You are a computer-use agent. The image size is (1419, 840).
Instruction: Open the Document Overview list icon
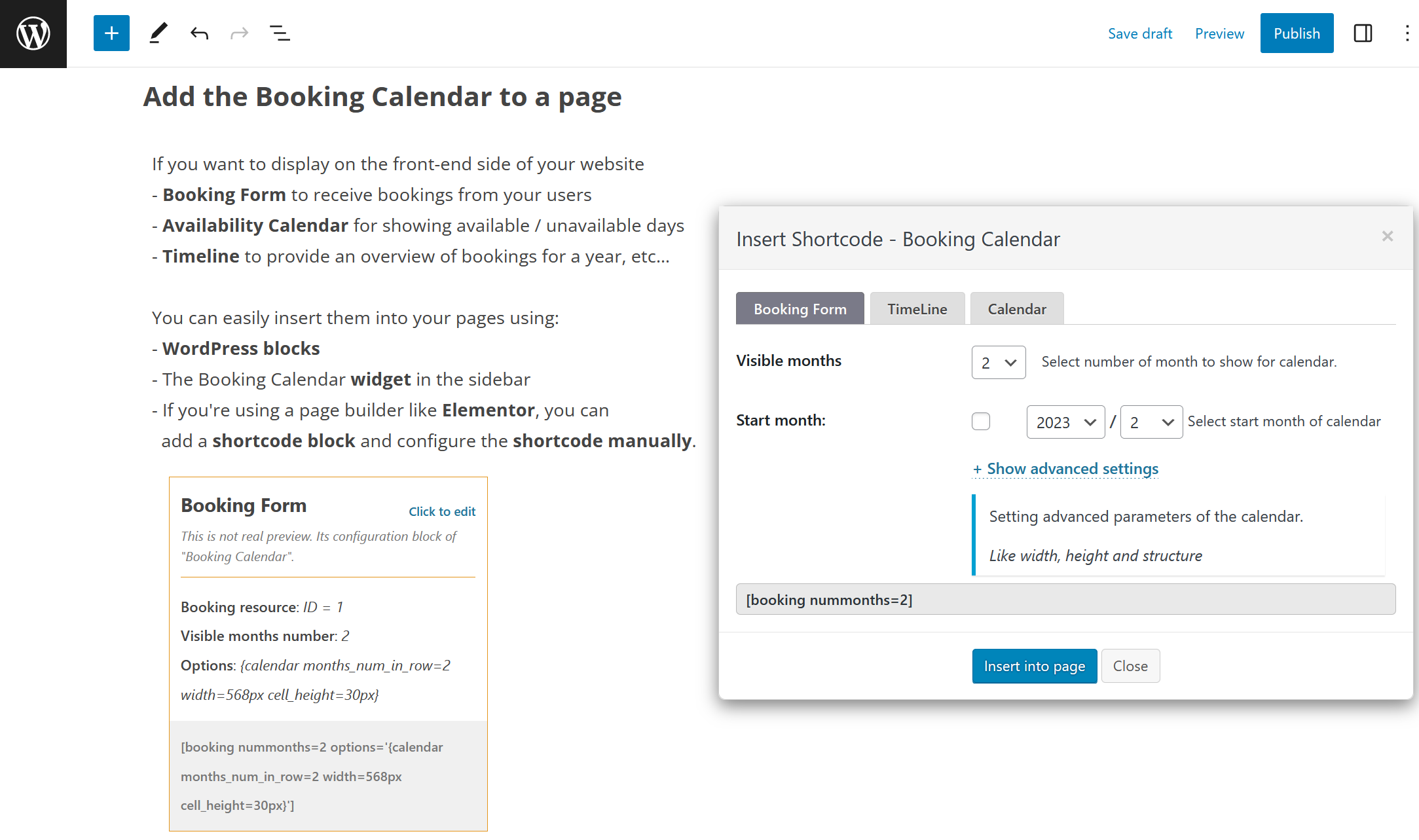coord(281,33)
